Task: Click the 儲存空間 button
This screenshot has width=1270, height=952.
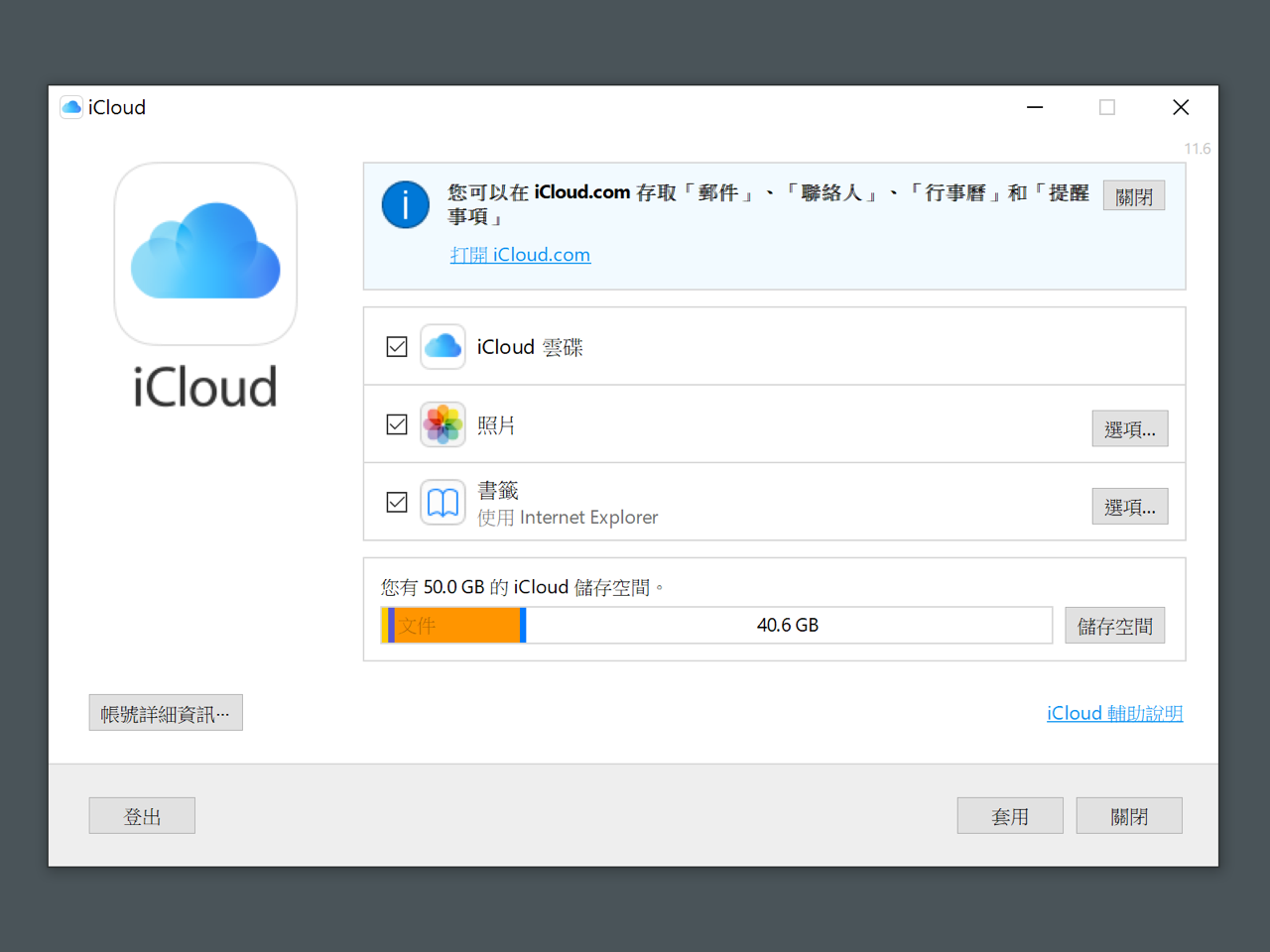Action: (x=1115, y=626)
